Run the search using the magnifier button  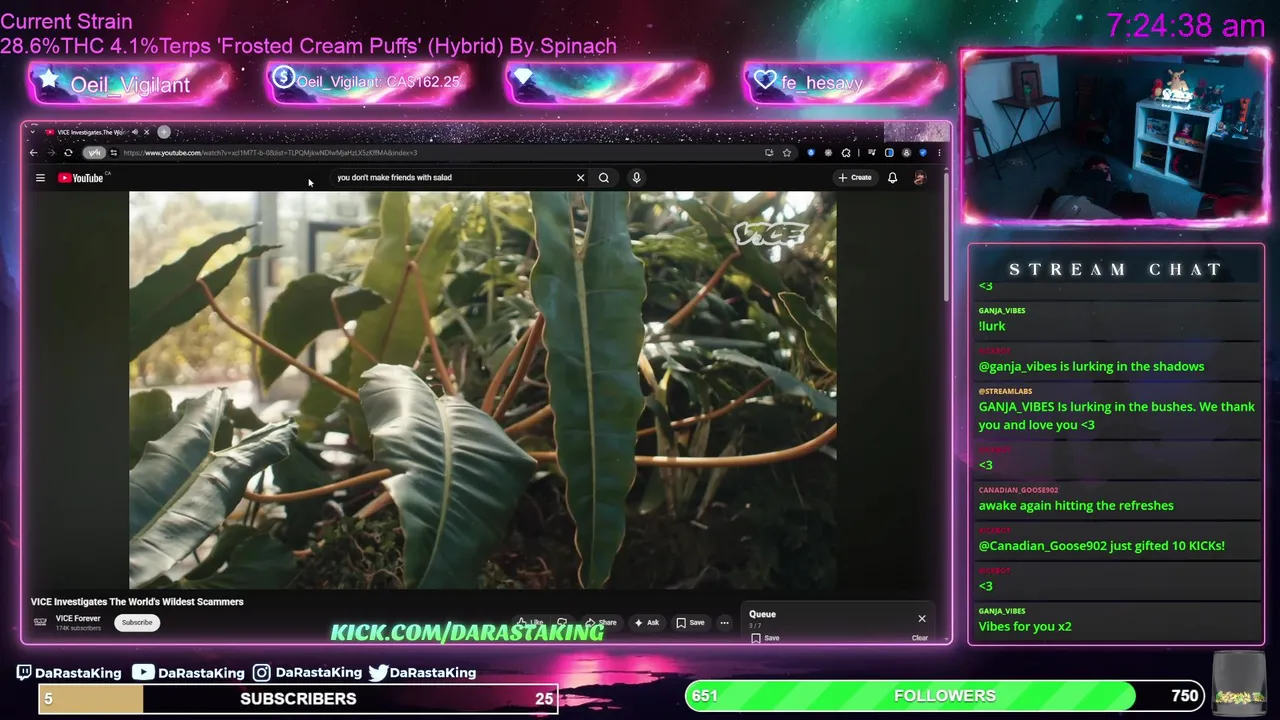(x=604, y=178)
